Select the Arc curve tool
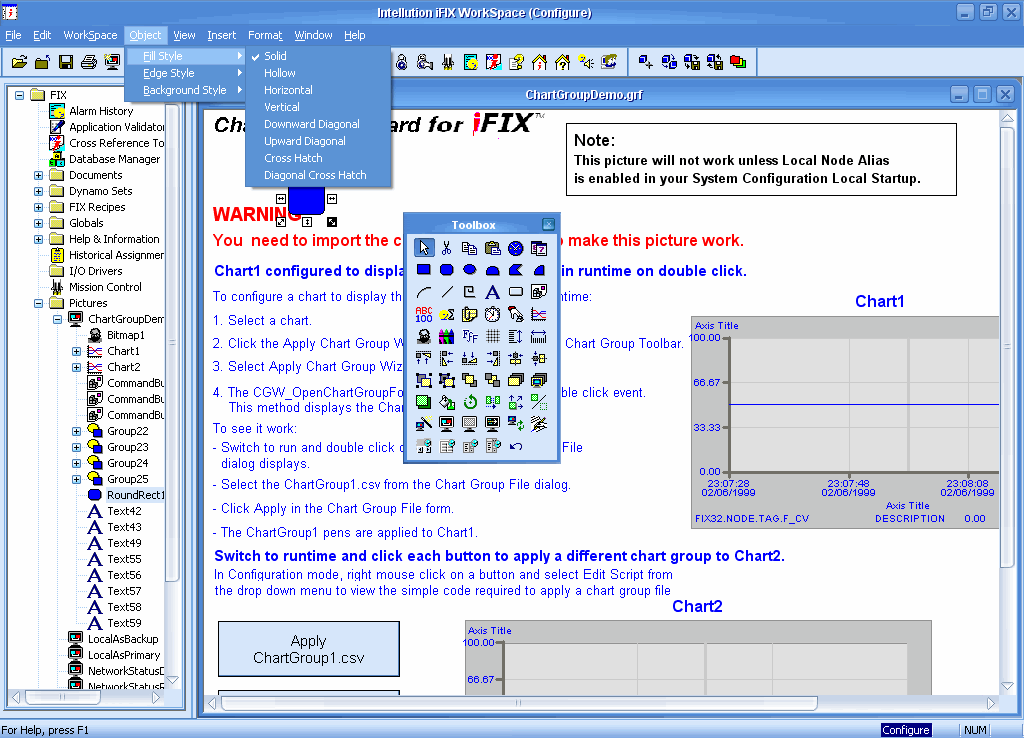The width and height of the screenshot is (1024, 738). click(424, 291)
